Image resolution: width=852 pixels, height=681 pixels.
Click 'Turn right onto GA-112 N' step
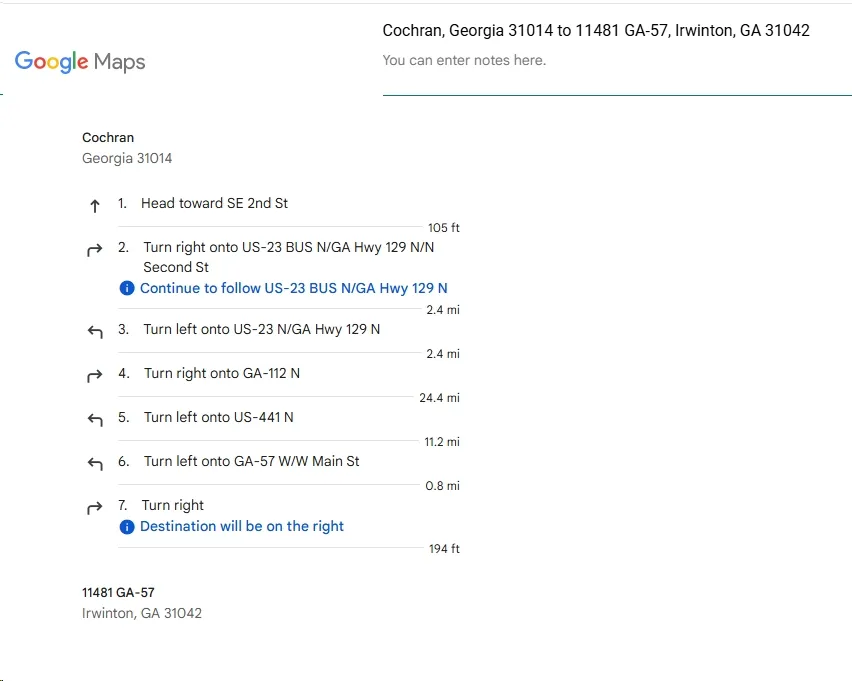[222, 373]
